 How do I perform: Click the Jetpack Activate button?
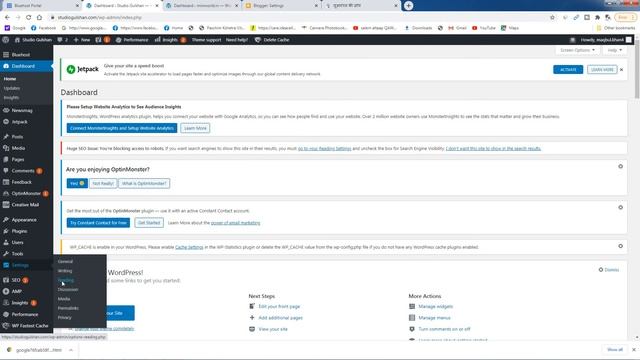(568, 70)
